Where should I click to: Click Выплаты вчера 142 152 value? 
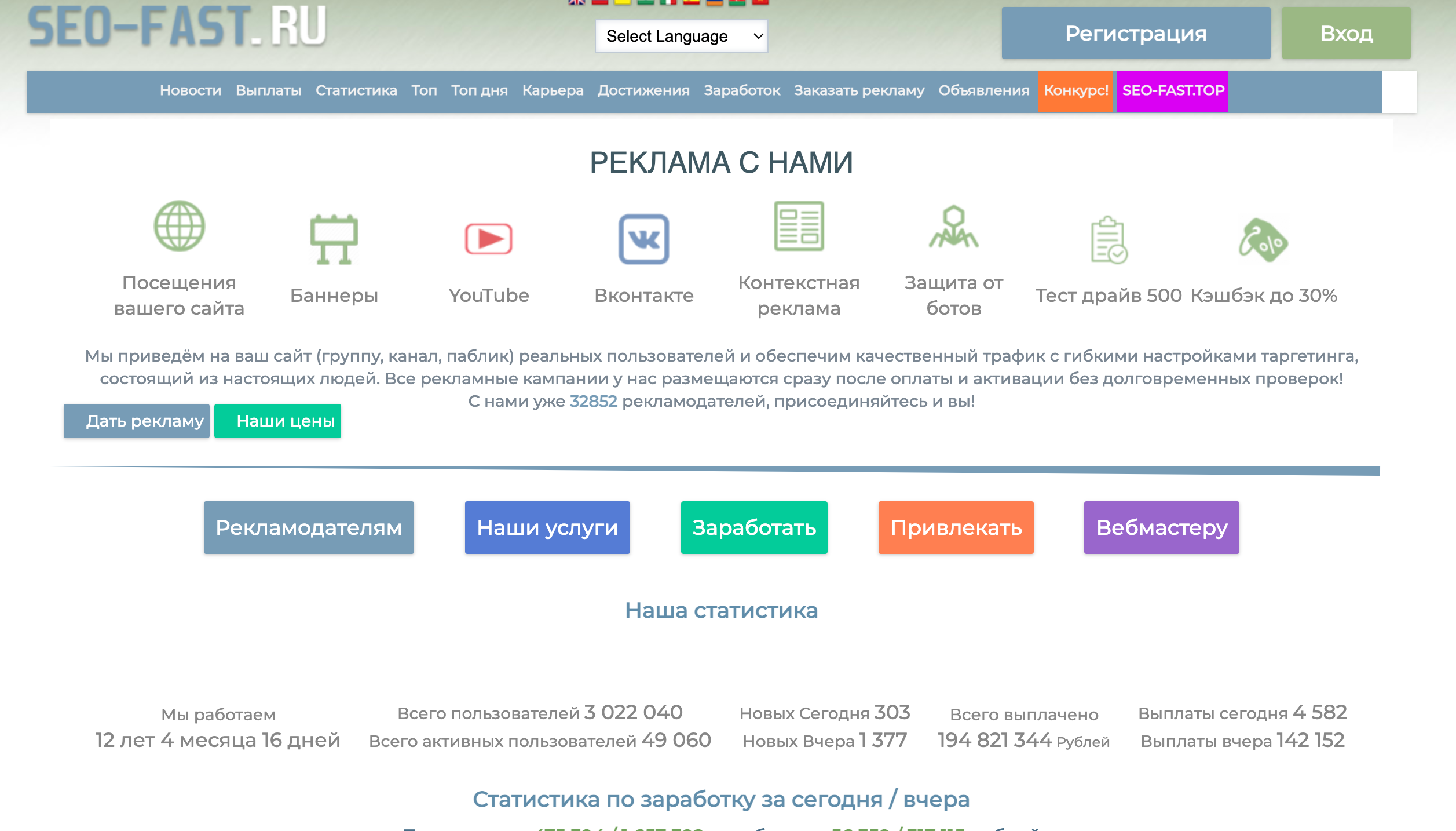(1311, 740)
